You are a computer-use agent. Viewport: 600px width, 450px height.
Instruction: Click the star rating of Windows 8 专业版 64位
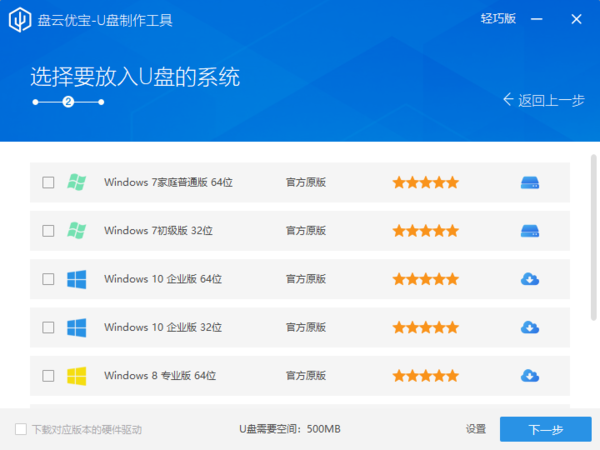426,375
